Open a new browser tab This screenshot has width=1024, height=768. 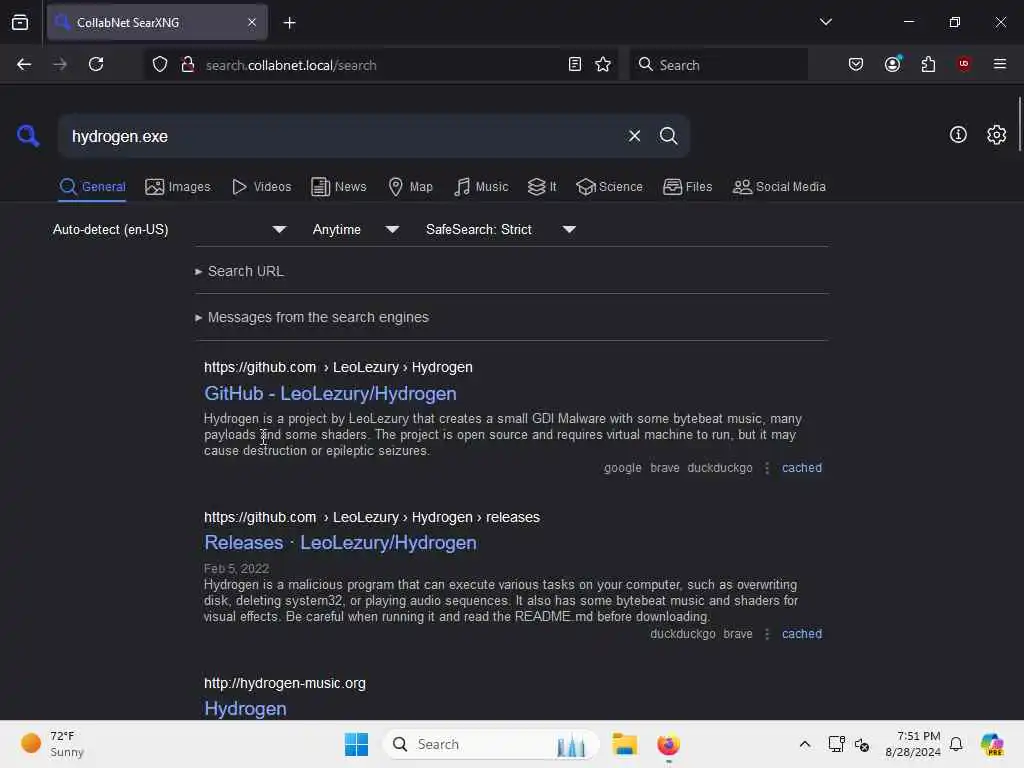(x=289, y=23)
